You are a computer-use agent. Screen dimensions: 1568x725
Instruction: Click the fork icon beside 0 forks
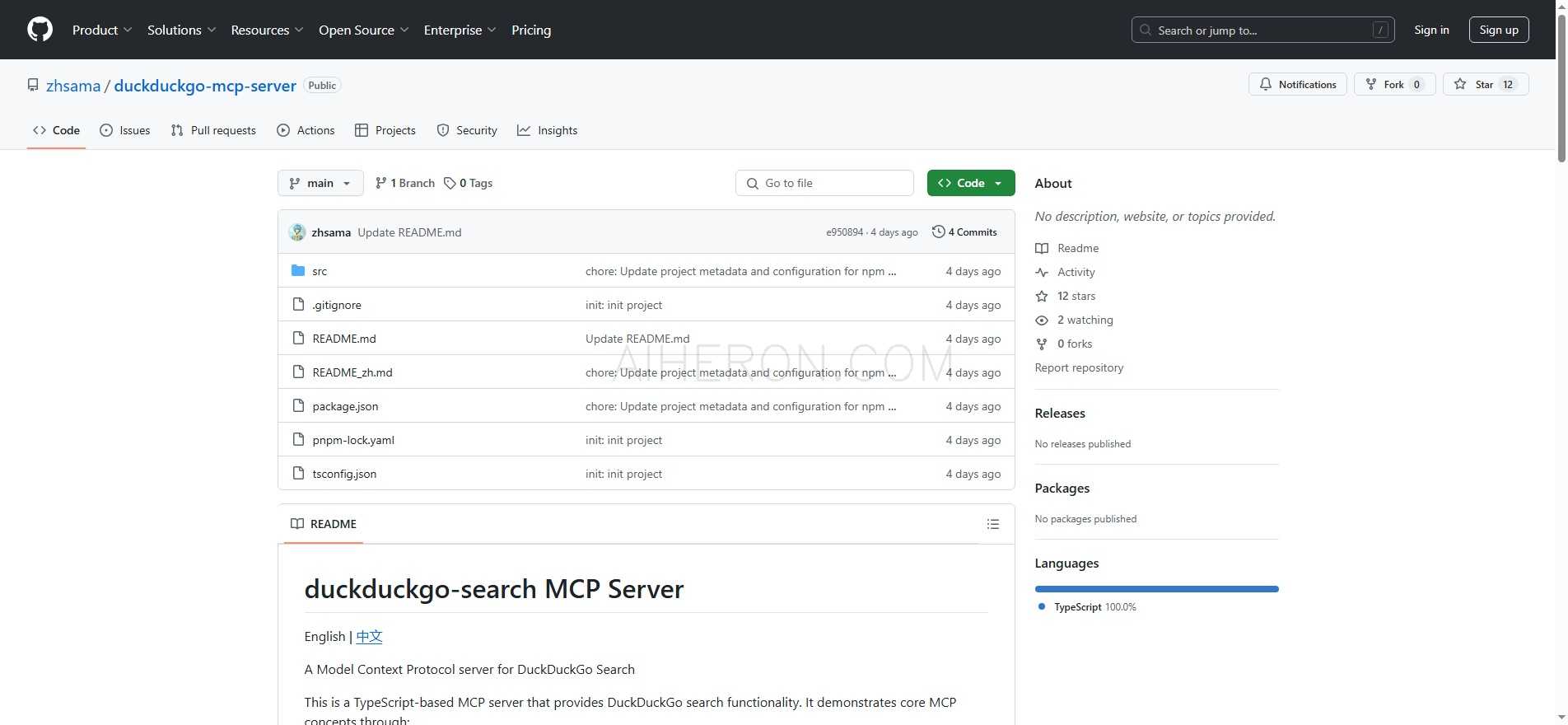click(1042, 344)
